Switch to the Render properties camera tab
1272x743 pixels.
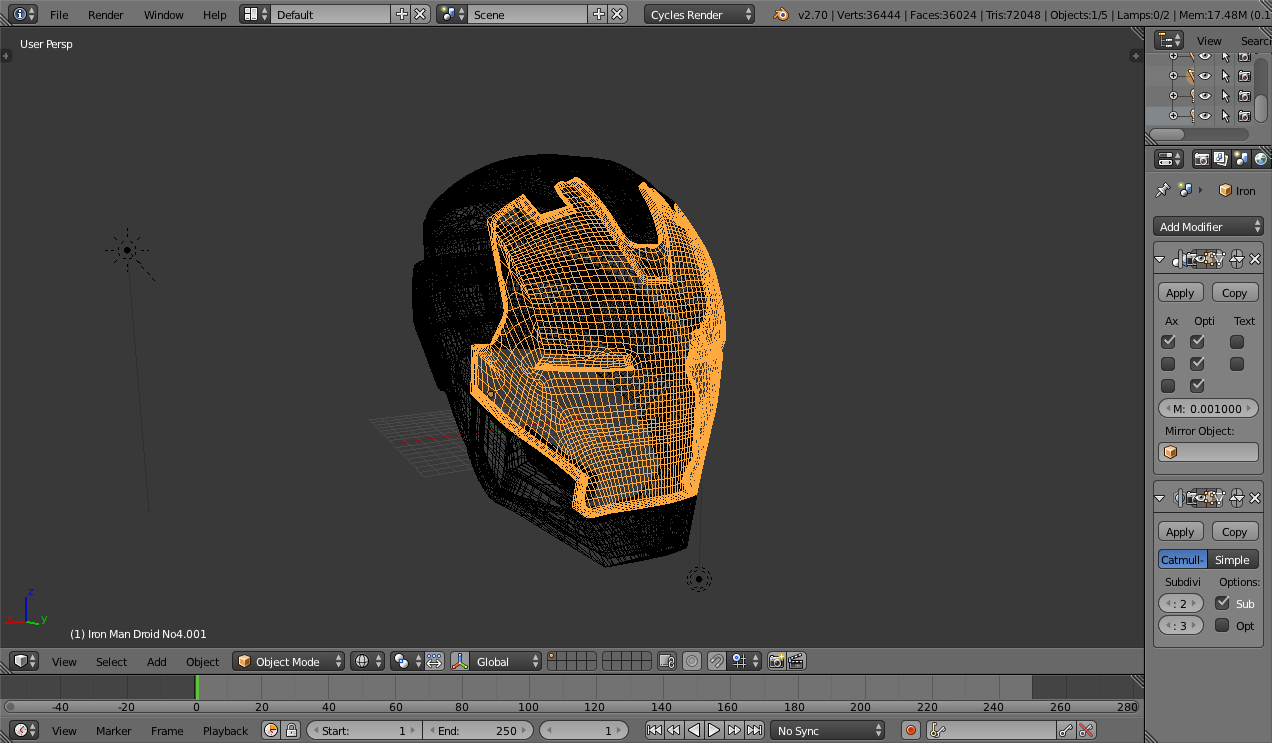[1202, 159]
